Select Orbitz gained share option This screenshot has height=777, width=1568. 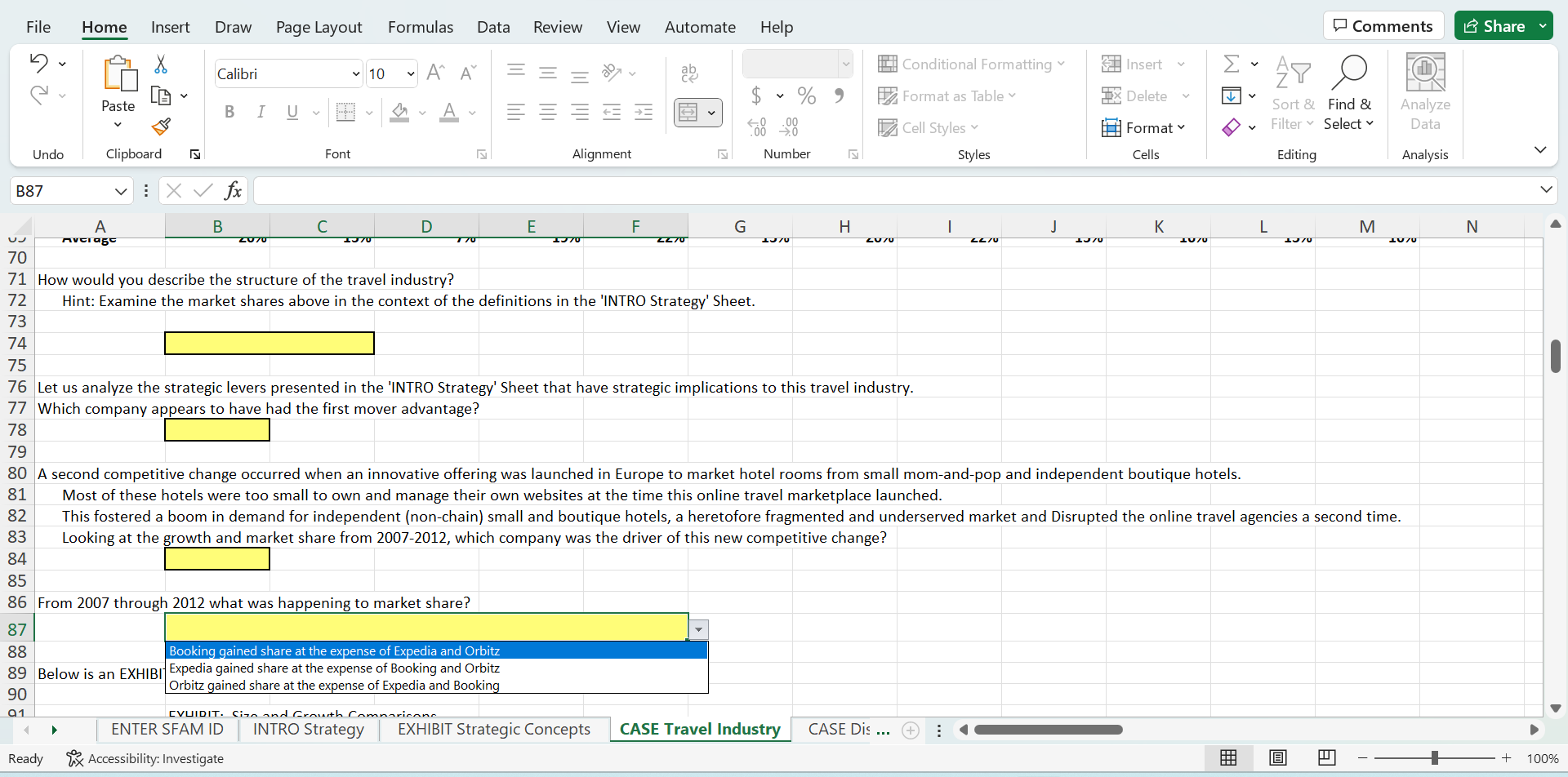[x=436, y=685]
